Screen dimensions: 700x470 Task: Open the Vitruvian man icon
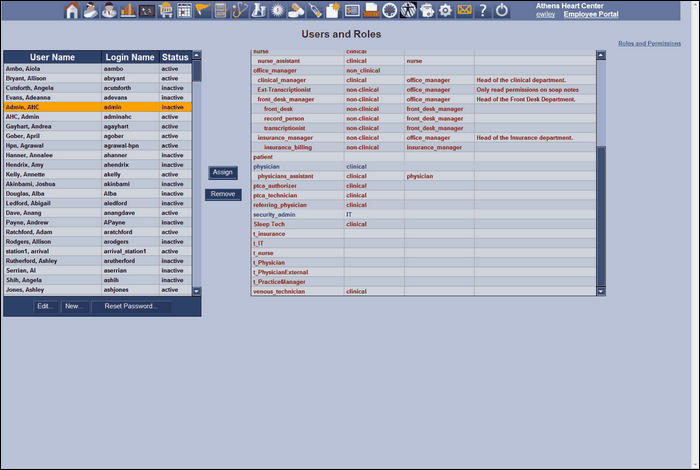click(x=408, y=10)
